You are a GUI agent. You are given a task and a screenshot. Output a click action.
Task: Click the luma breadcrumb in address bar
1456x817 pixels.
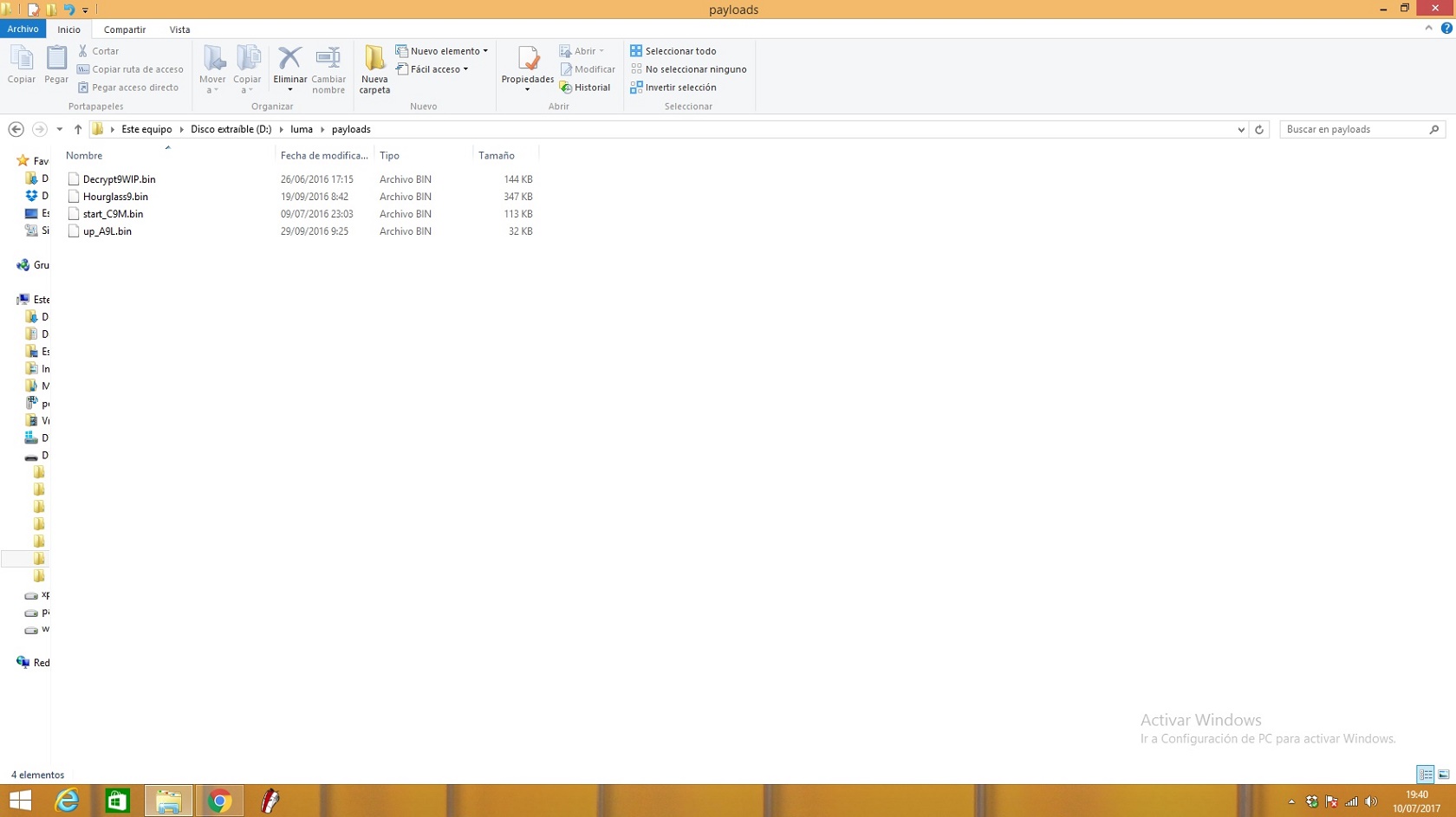pos(302,129)
